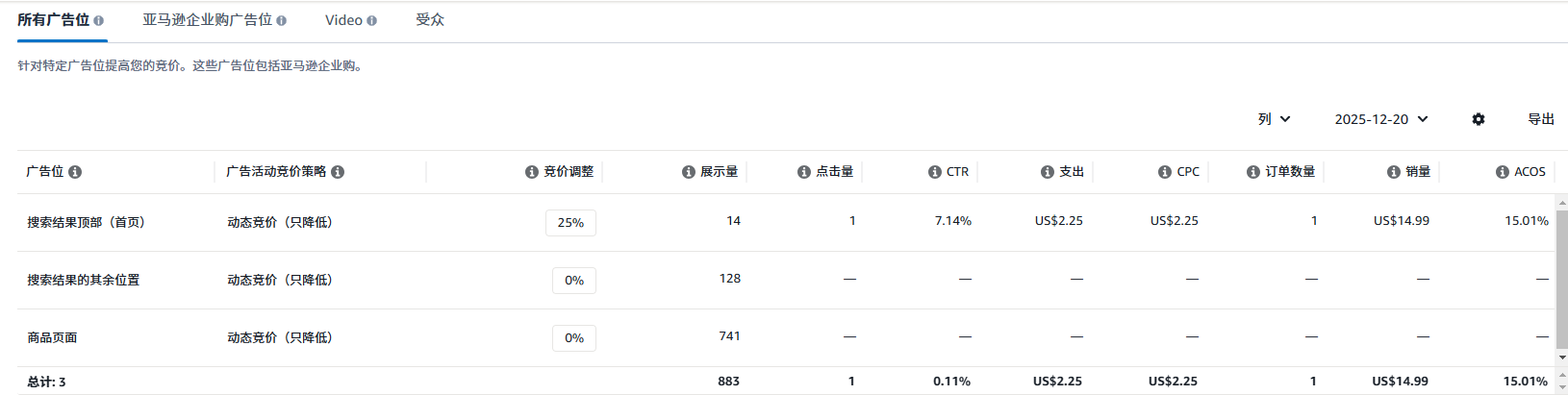Click info icon before 竞价调整 header
1568x395 pixels.
[531, 172]
